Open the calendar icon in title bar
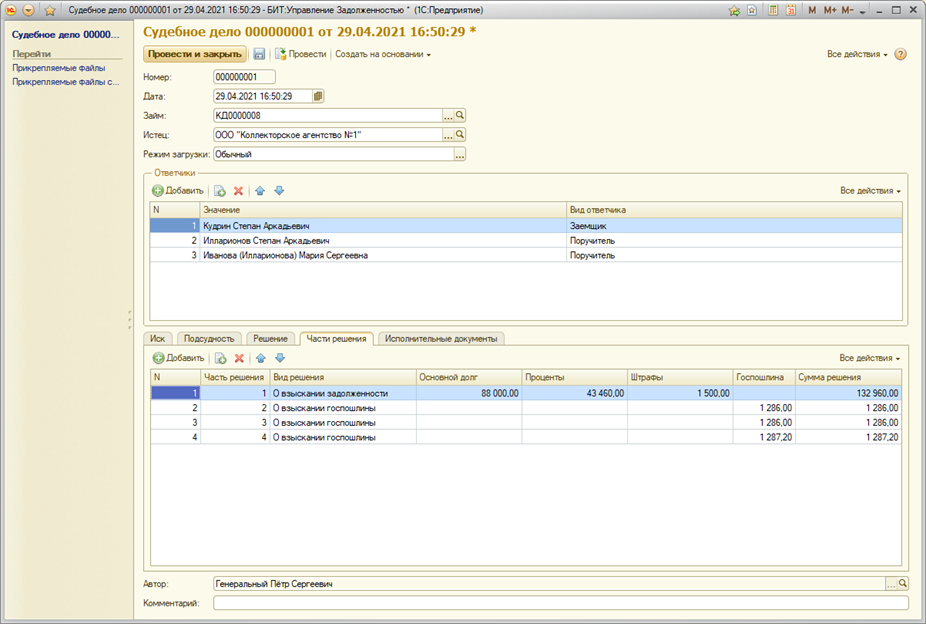The height and width of the screenshot is (624, 926). [790, 10]
